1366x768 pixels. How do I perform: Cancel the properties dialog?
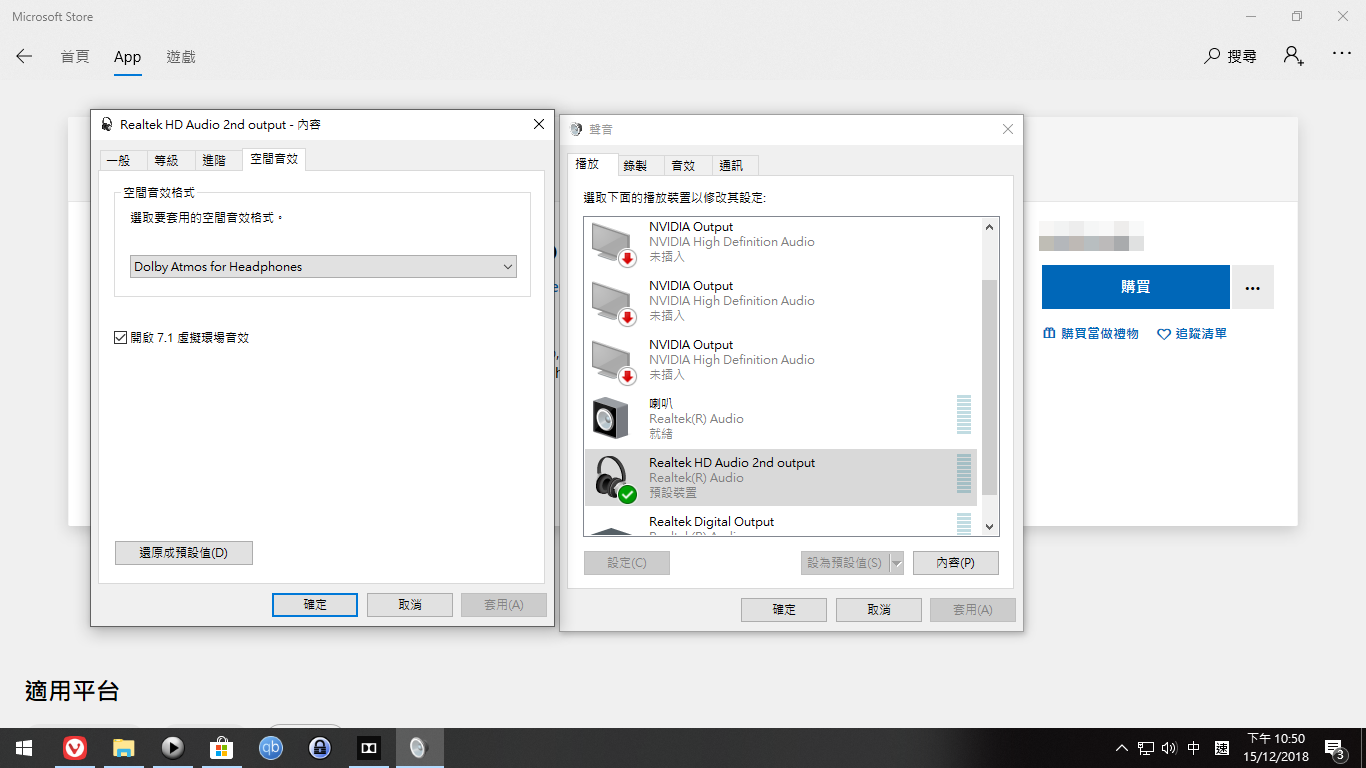click(410, 605)
